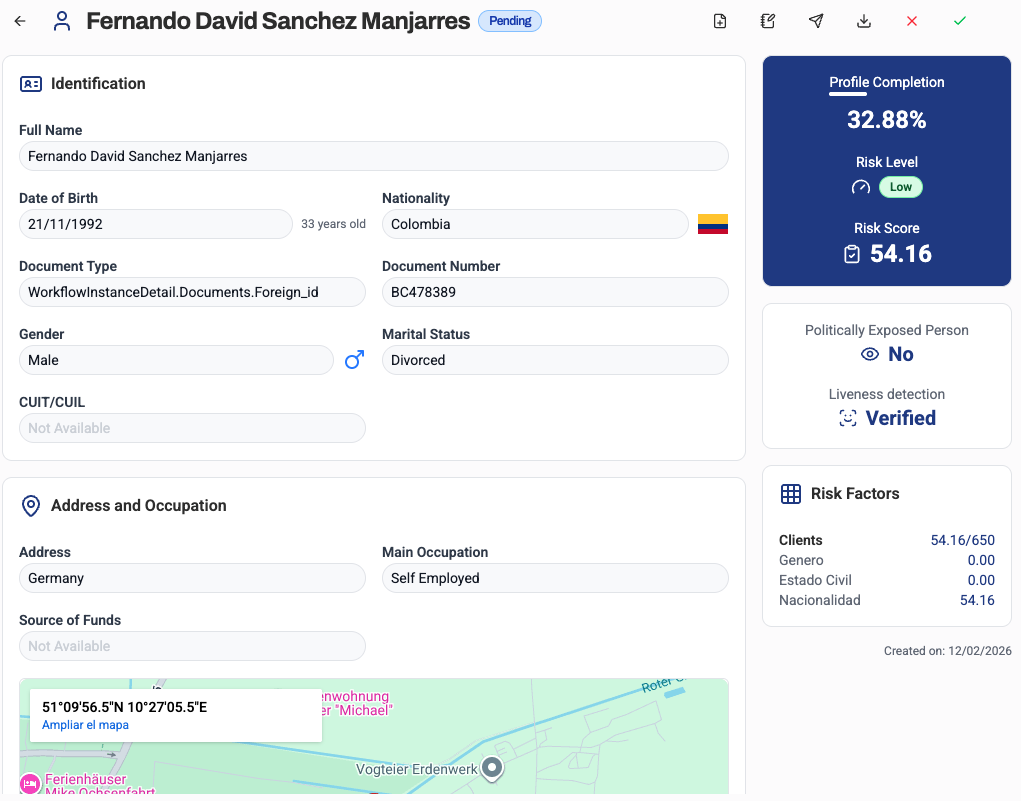Open the 'Ampliar el mapa' link
Screen dimensions: 1021x801
point(85,725)
